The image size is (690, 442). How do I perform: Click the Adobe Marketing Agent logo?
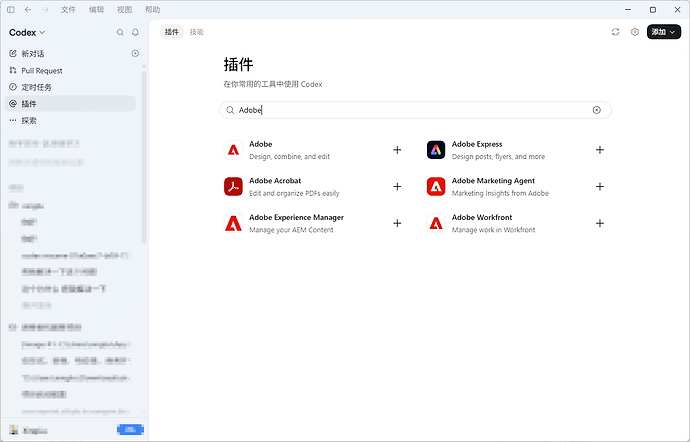point(436,187)
